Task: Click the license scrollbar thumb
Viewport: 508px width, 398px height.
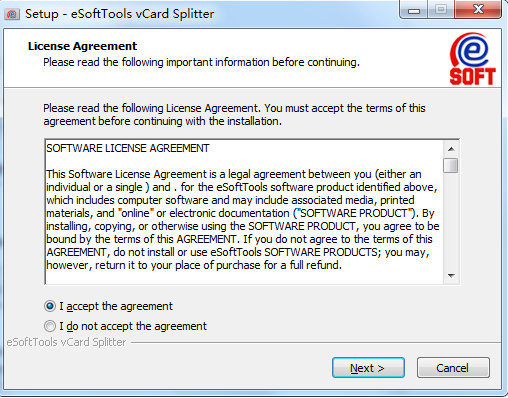Action: pyautogui.click(x=451, y=166)
